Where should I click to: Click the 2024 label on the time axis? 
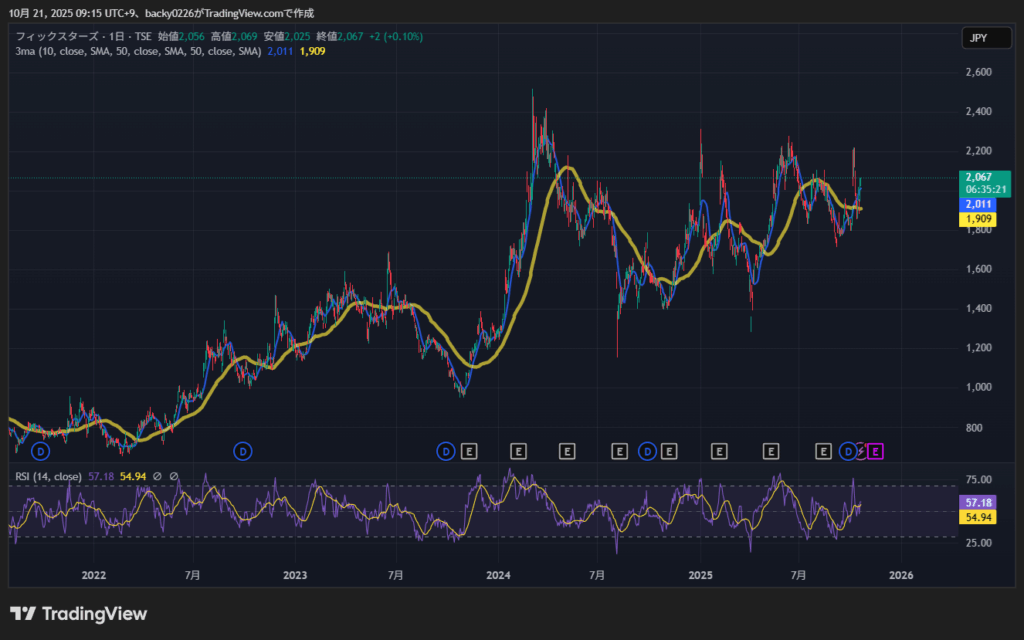tap(497, 575)
